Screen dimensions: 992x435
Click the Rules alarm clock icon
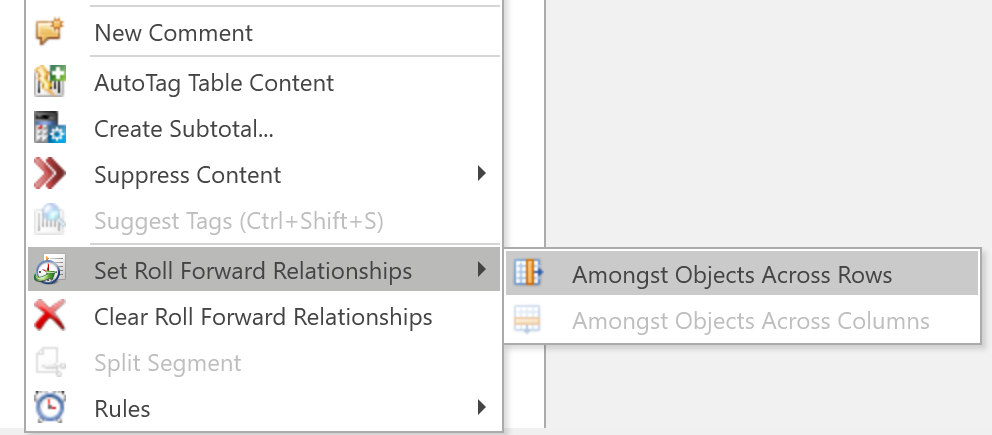[x=49, y=407]
